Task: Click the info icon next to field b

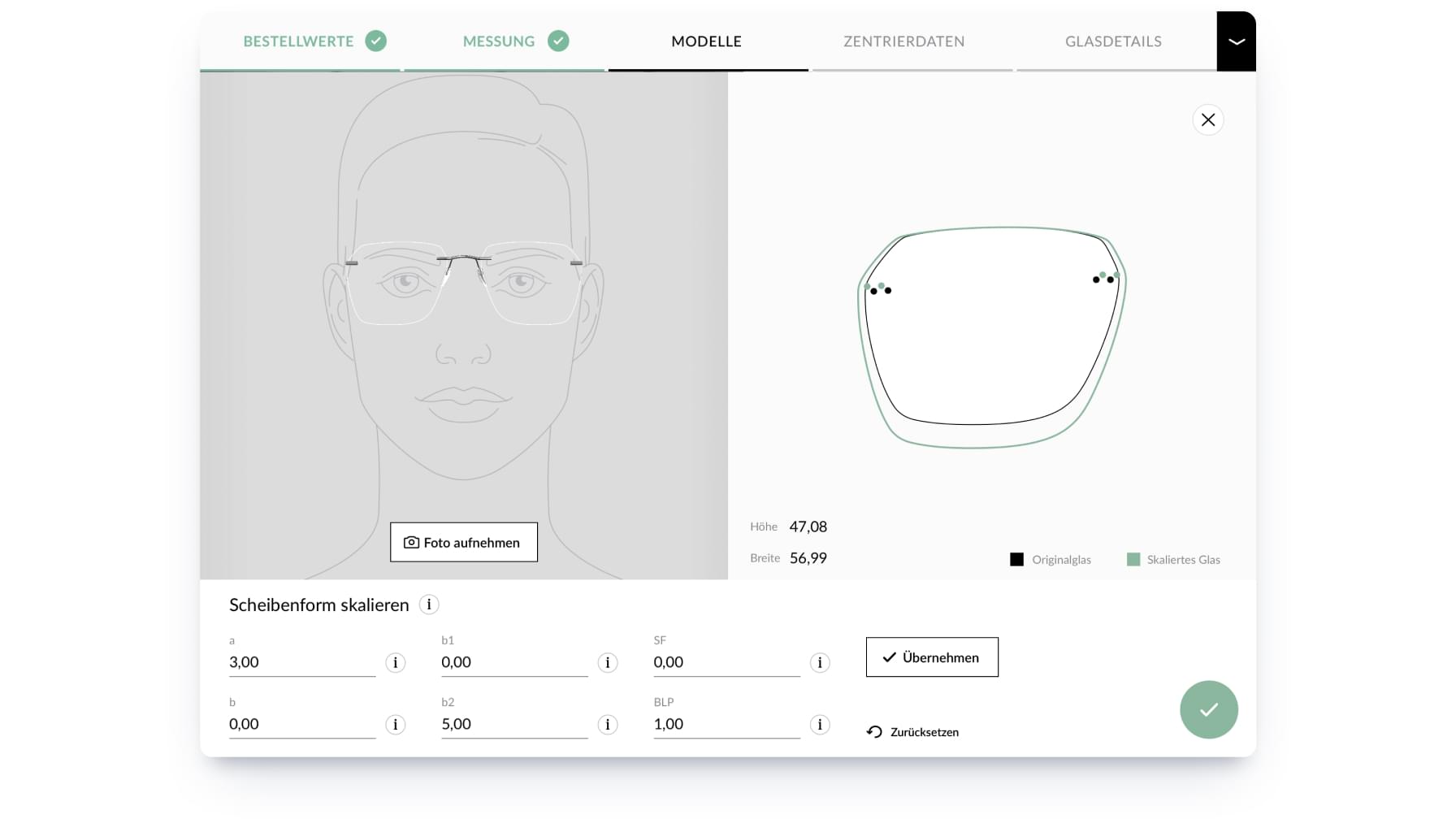Action: pos(396,725)
